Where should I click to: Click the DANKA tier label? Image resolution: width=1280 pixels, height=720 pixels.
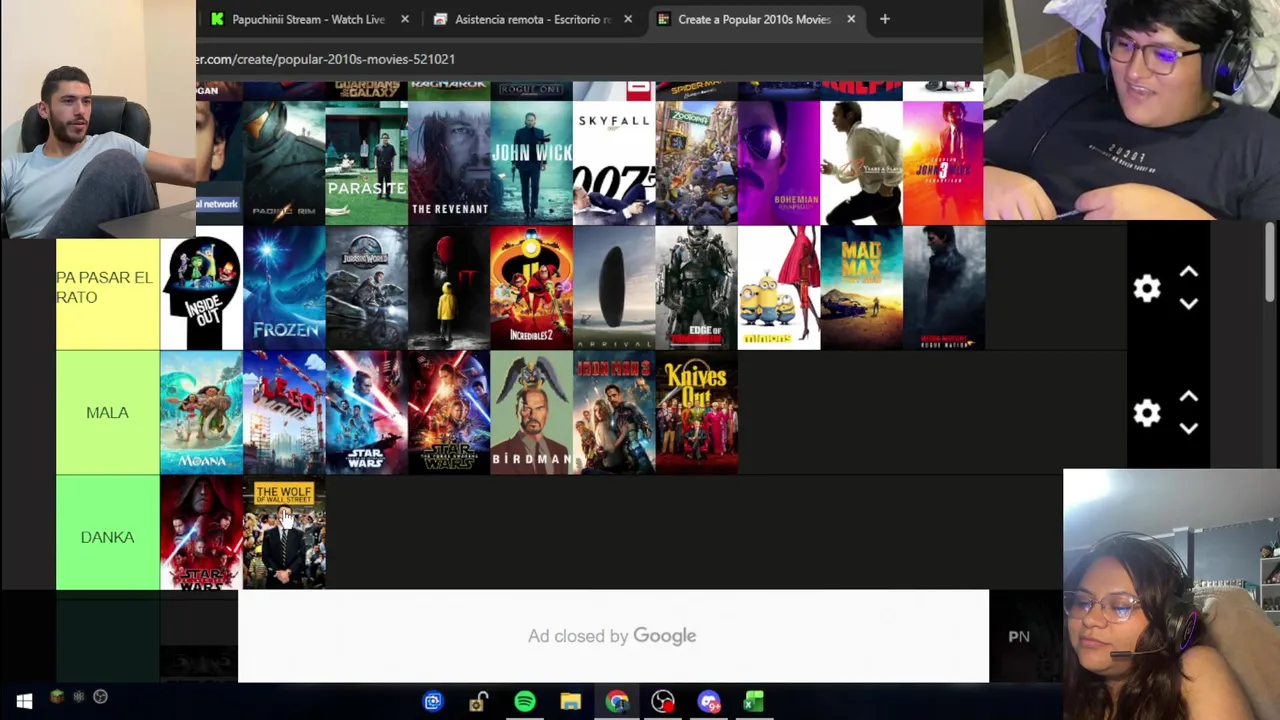[107, 535]
